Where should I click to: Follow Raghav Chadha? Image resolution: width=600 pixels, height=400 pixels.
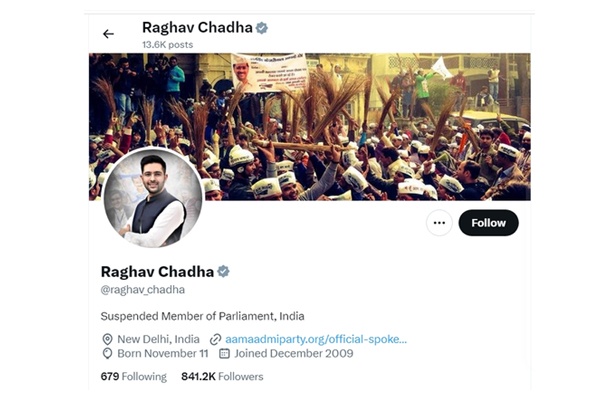click(x=488, y=223)
